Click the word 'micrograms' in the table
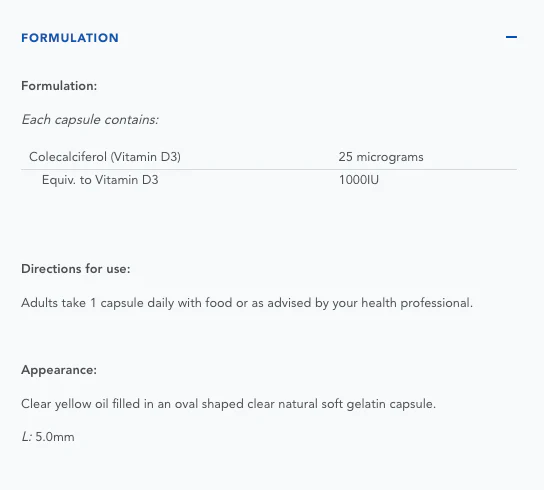Viewport: 544px width, 490px height. pyautogui.click(x=390, y=157)
